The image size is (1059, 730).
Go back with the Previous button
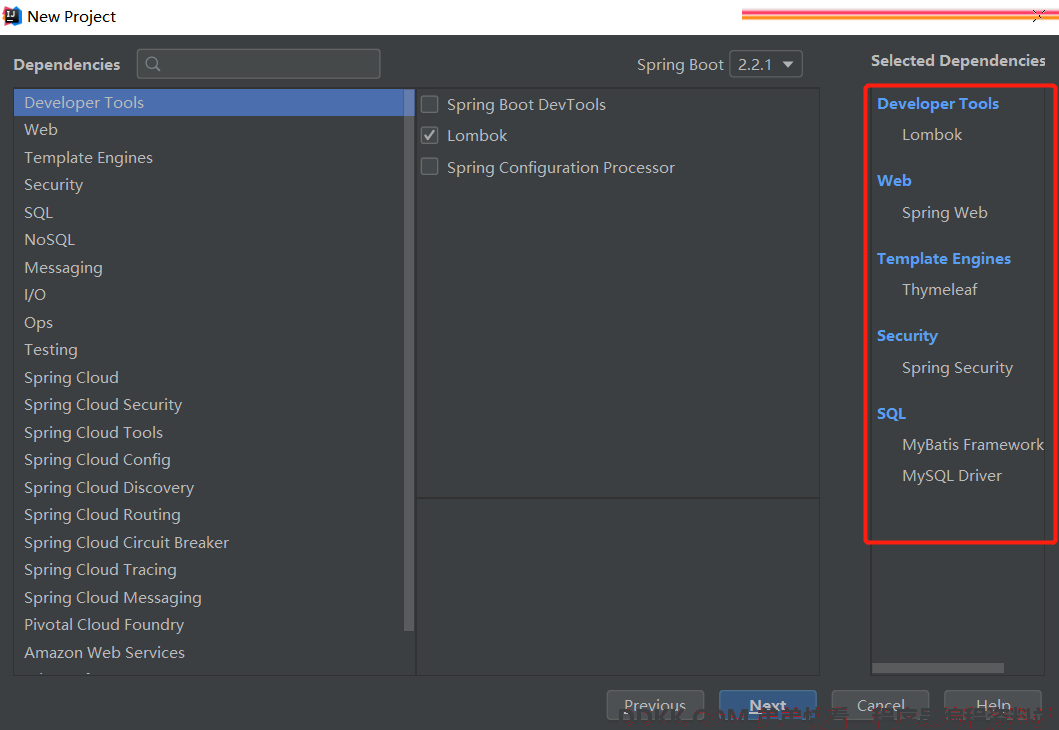coord(655,706)
